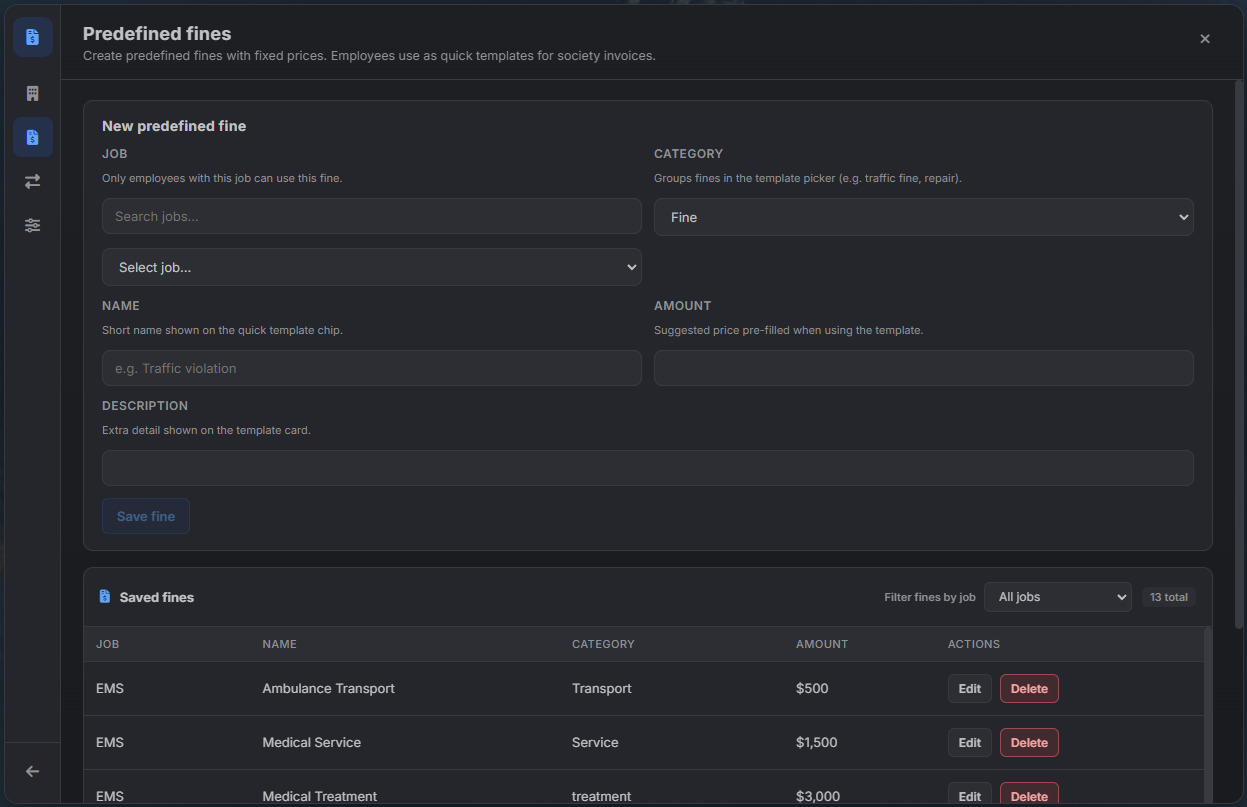Click the Description input field

tap(647, 468)
